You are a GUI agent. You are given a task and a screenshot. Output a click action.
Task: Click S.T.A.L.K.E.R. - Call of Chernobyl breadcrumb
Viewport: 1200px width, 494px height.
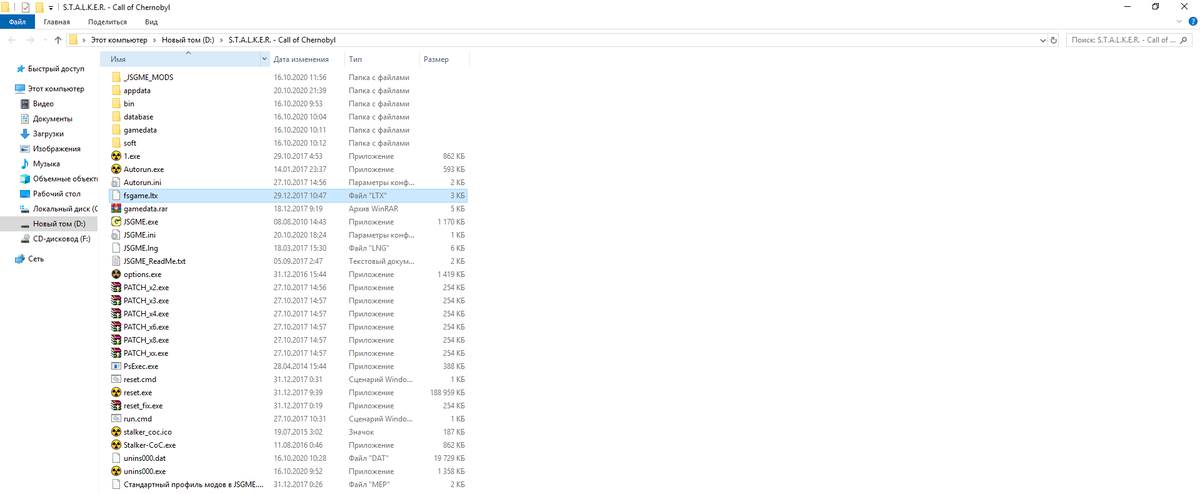click(x=282, y=40)
